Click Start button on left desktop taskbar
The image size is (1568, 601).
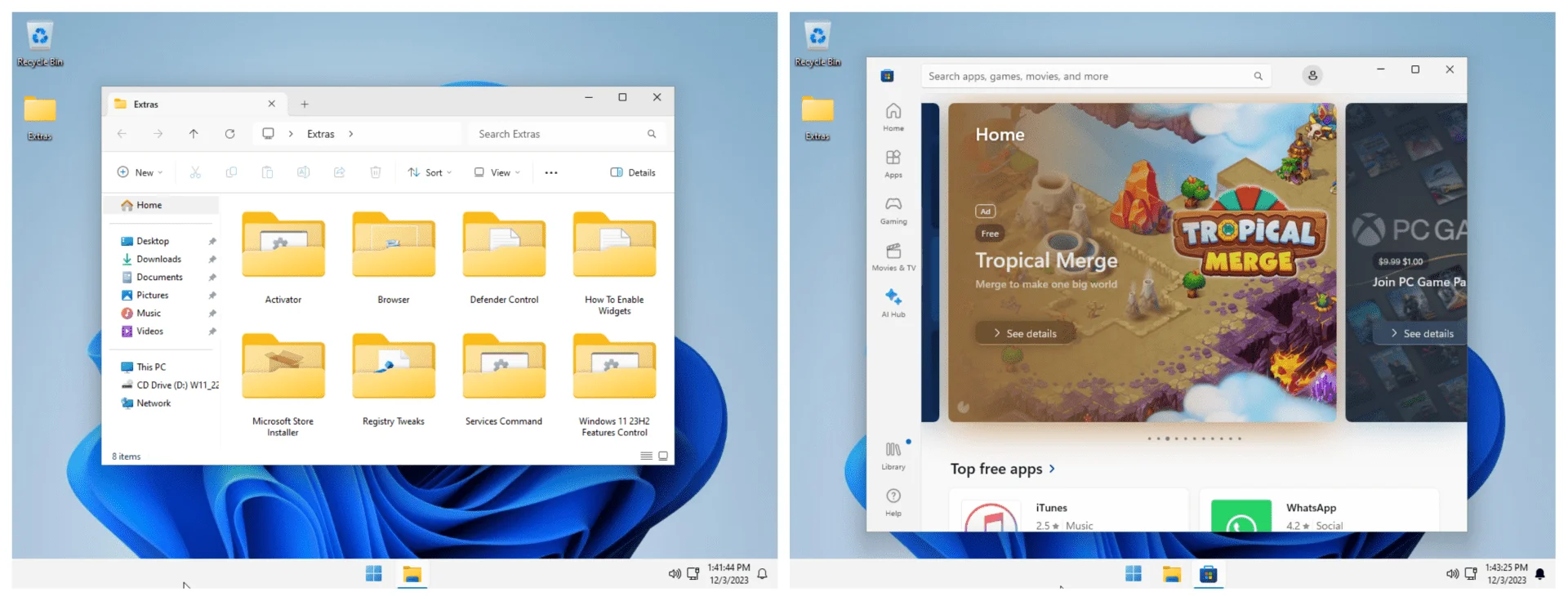click(374, 574)
